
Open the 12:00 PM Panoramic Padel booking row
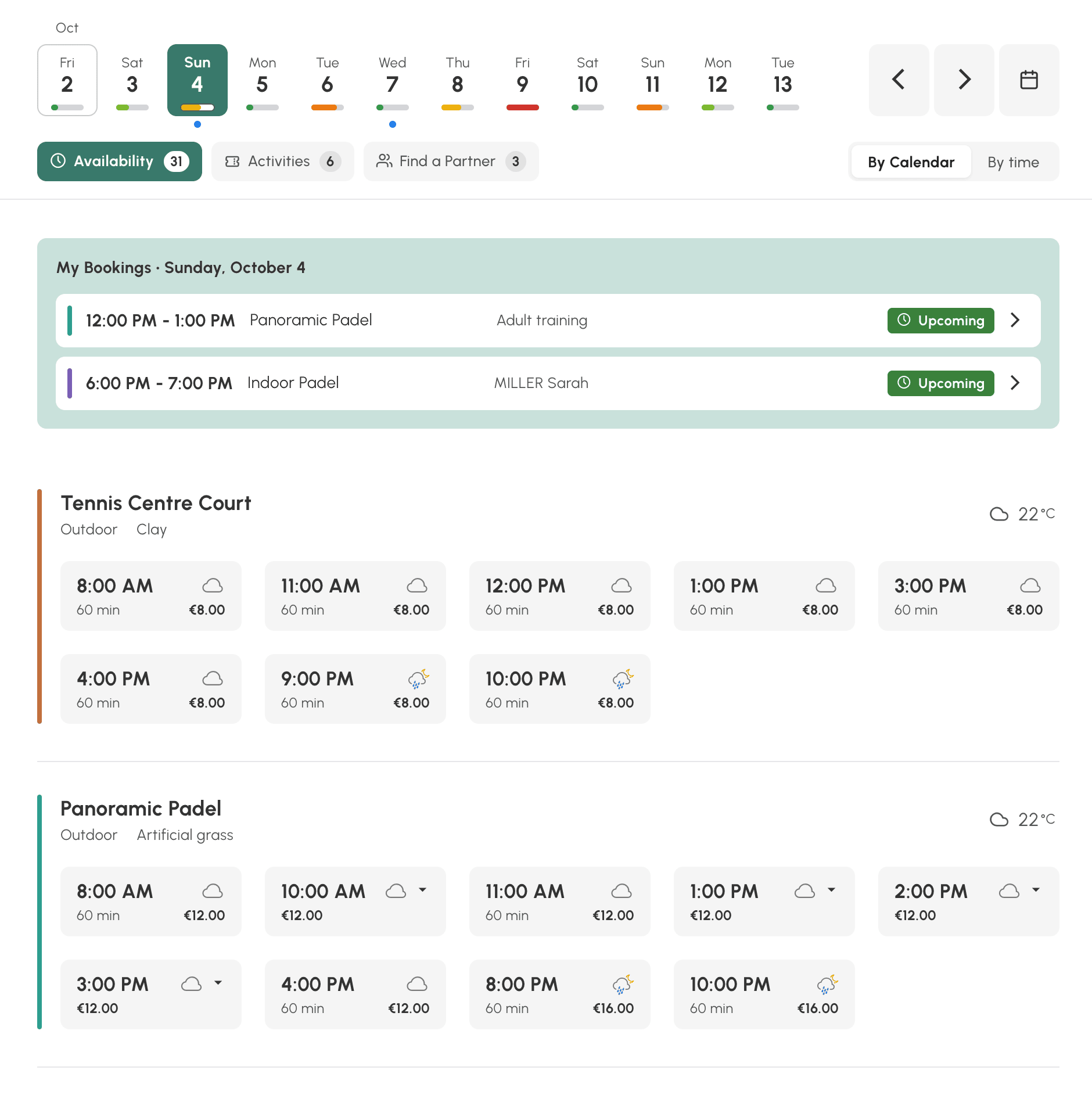[x=548, y=321]
